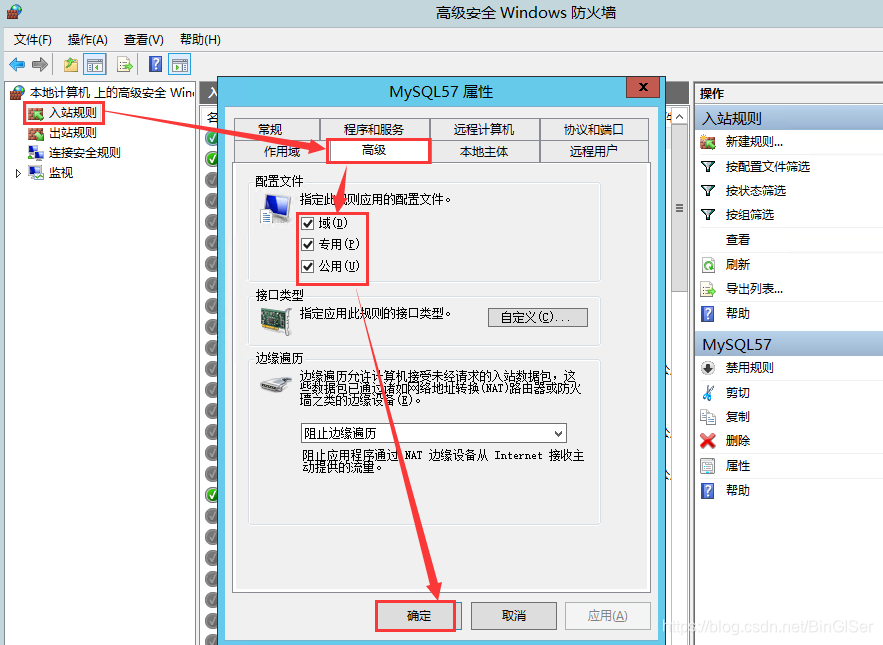
Task: Switch to the 程序和服务 tab
Action: pyautogui.click(x=374, y=130)
